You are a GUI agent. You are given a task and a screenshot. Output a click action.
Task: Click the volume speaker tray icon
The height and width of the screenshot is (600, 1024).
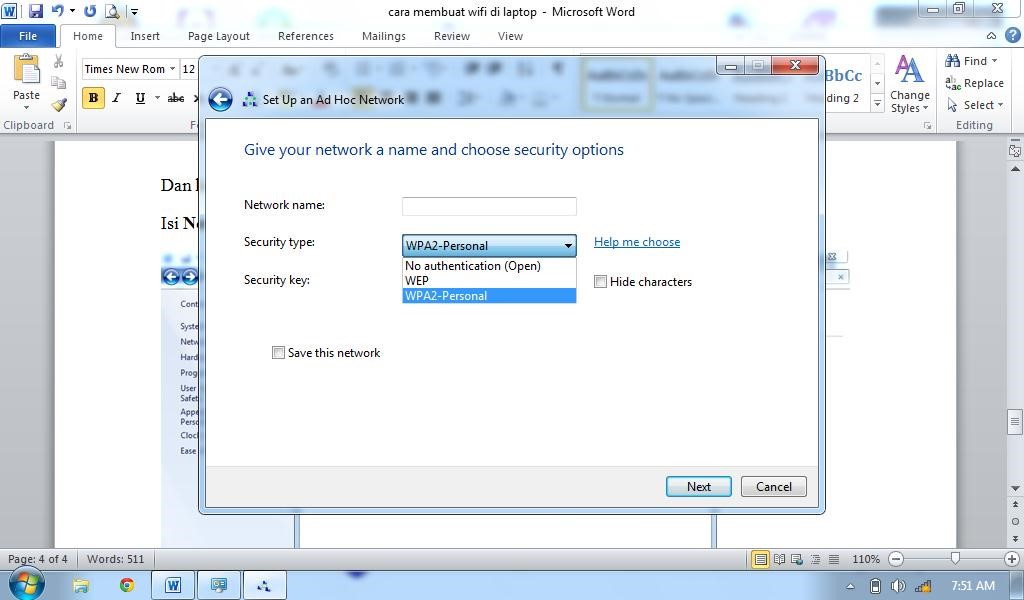click(x=898, y=586)
